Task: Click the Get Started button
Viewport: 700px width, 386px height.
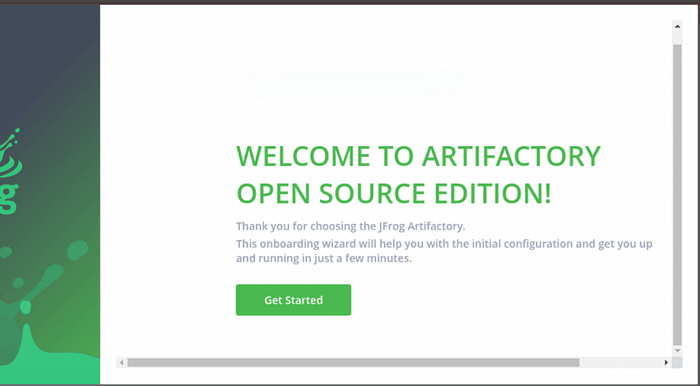Action: tap(293, 300)
